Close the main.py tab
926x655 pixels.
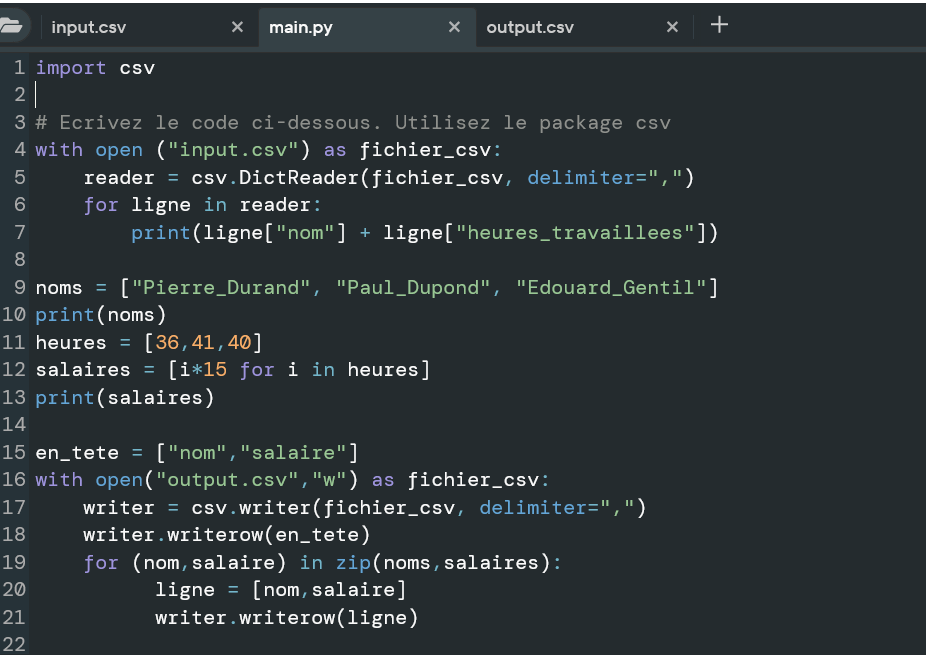(x=454, y=27)
